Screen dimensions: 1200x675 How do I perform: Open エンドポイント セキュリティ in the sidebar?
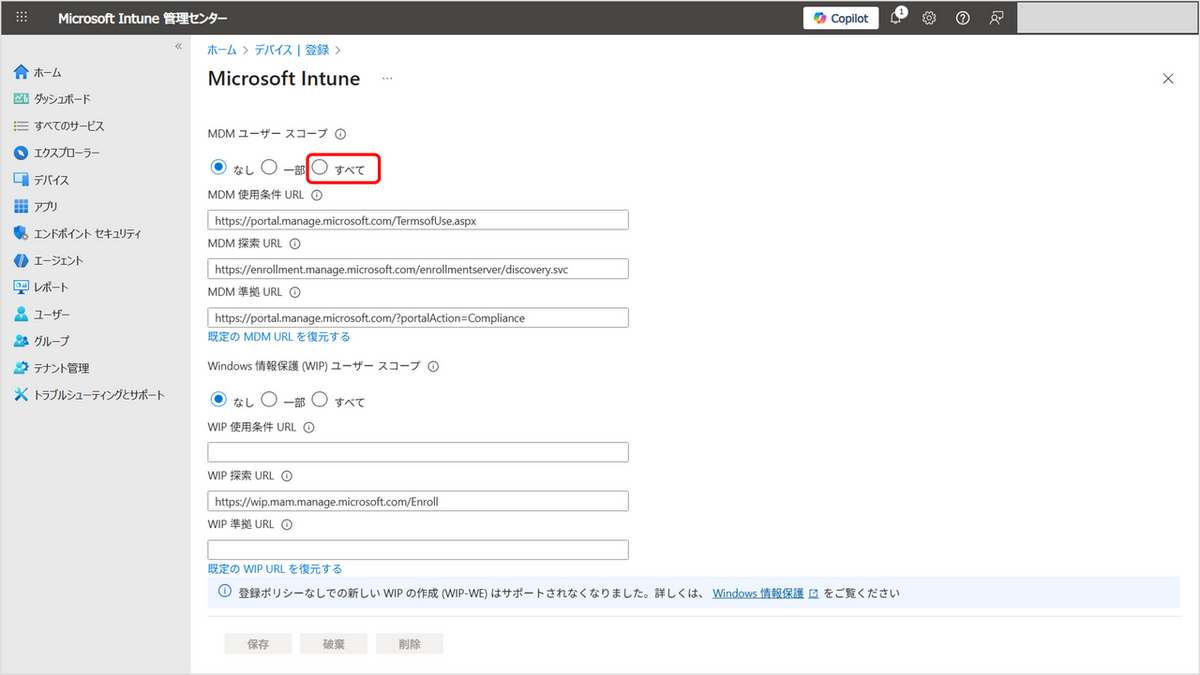[87, 233]
